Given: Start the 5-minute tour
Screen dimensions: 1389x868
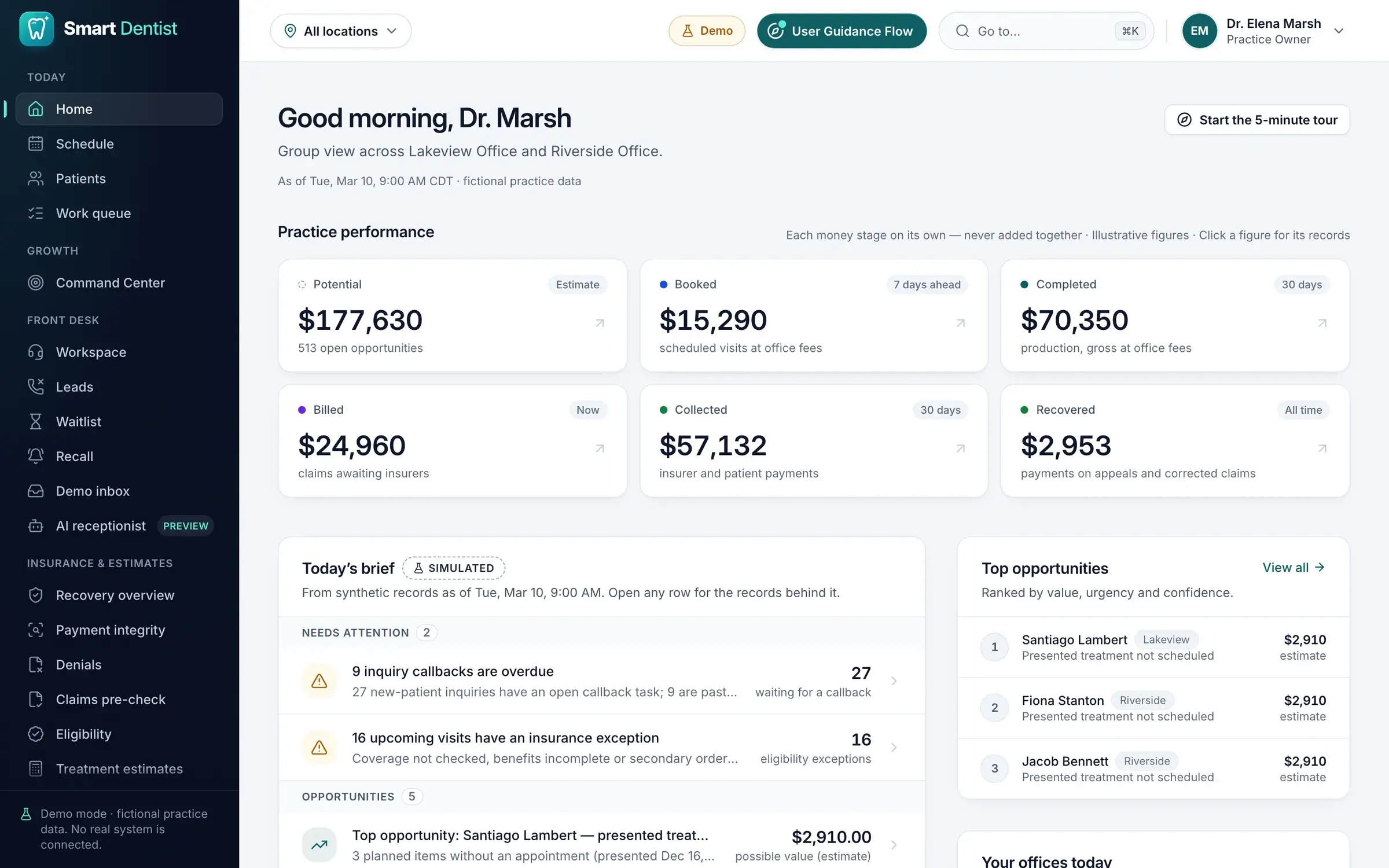Looking at the screenshot, I should pyautogui.click(x=1257, y=120).
